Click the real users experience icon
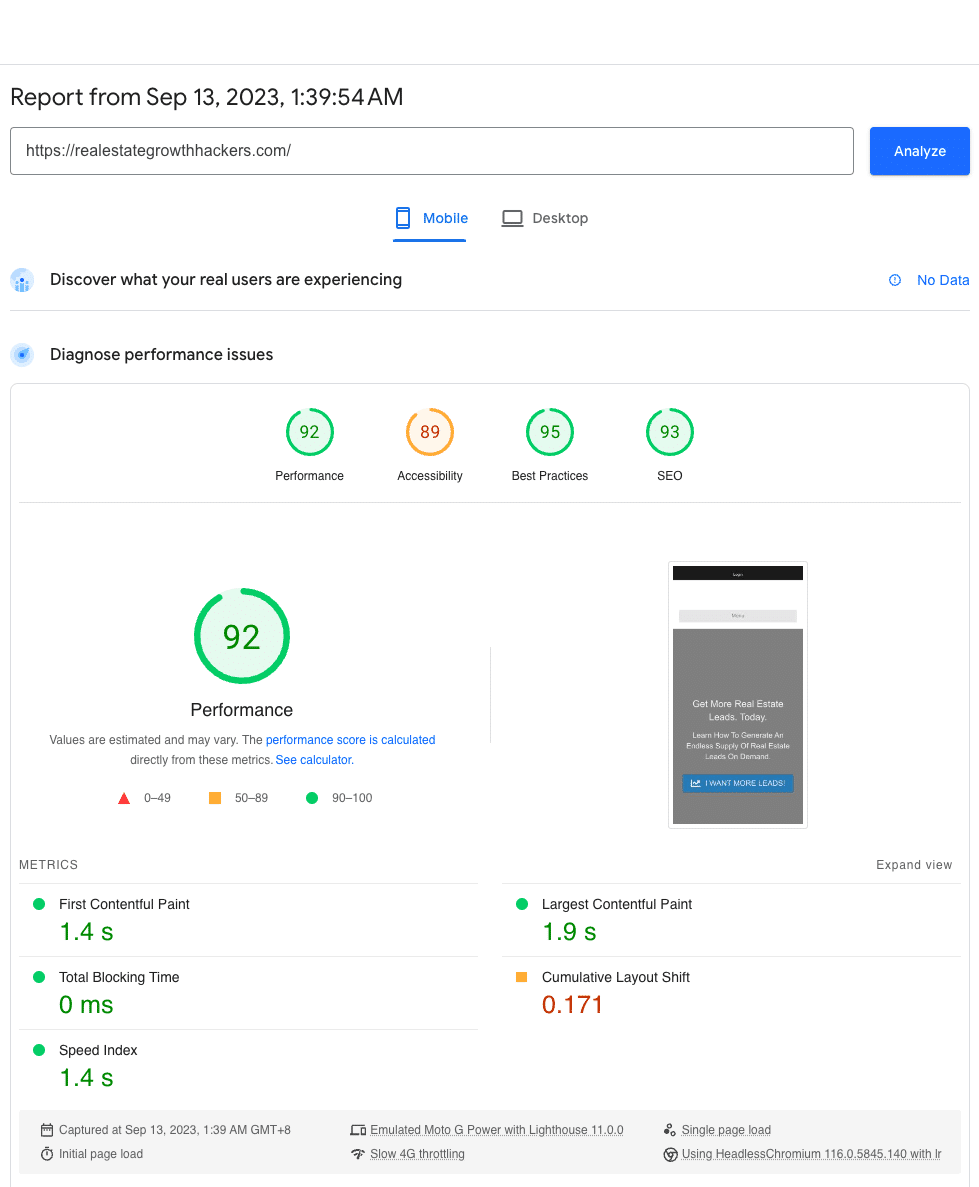This screenshot has width=979, height=1187. [x=22, y=280]
